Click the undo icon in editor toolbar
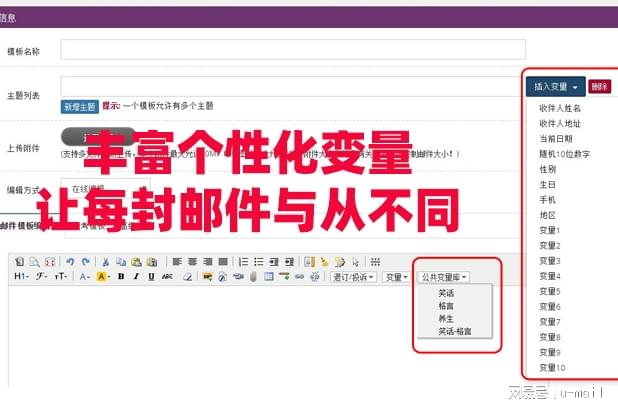 [x=69, y=262]
